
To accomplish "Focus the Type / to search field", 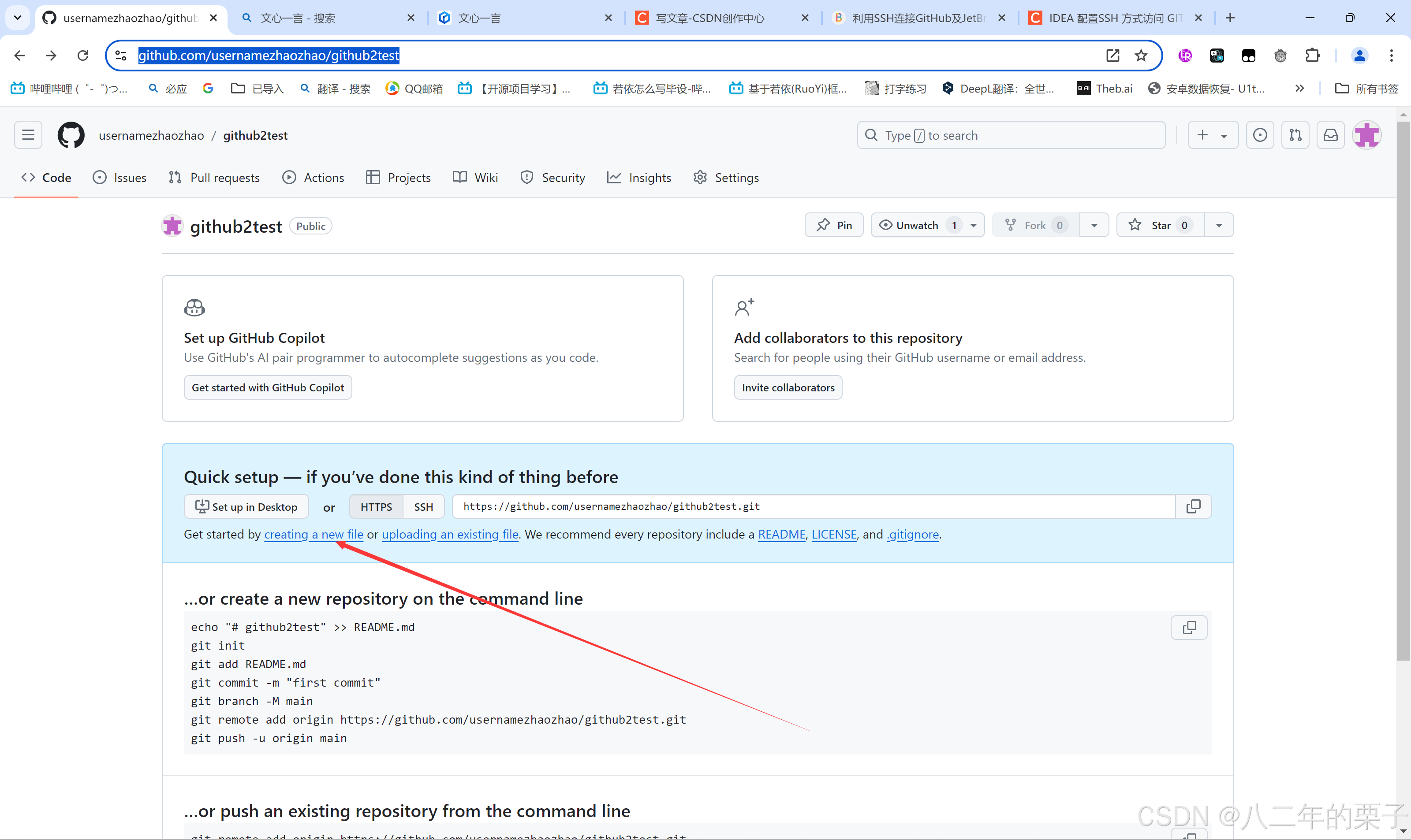I will point(1011,135).
